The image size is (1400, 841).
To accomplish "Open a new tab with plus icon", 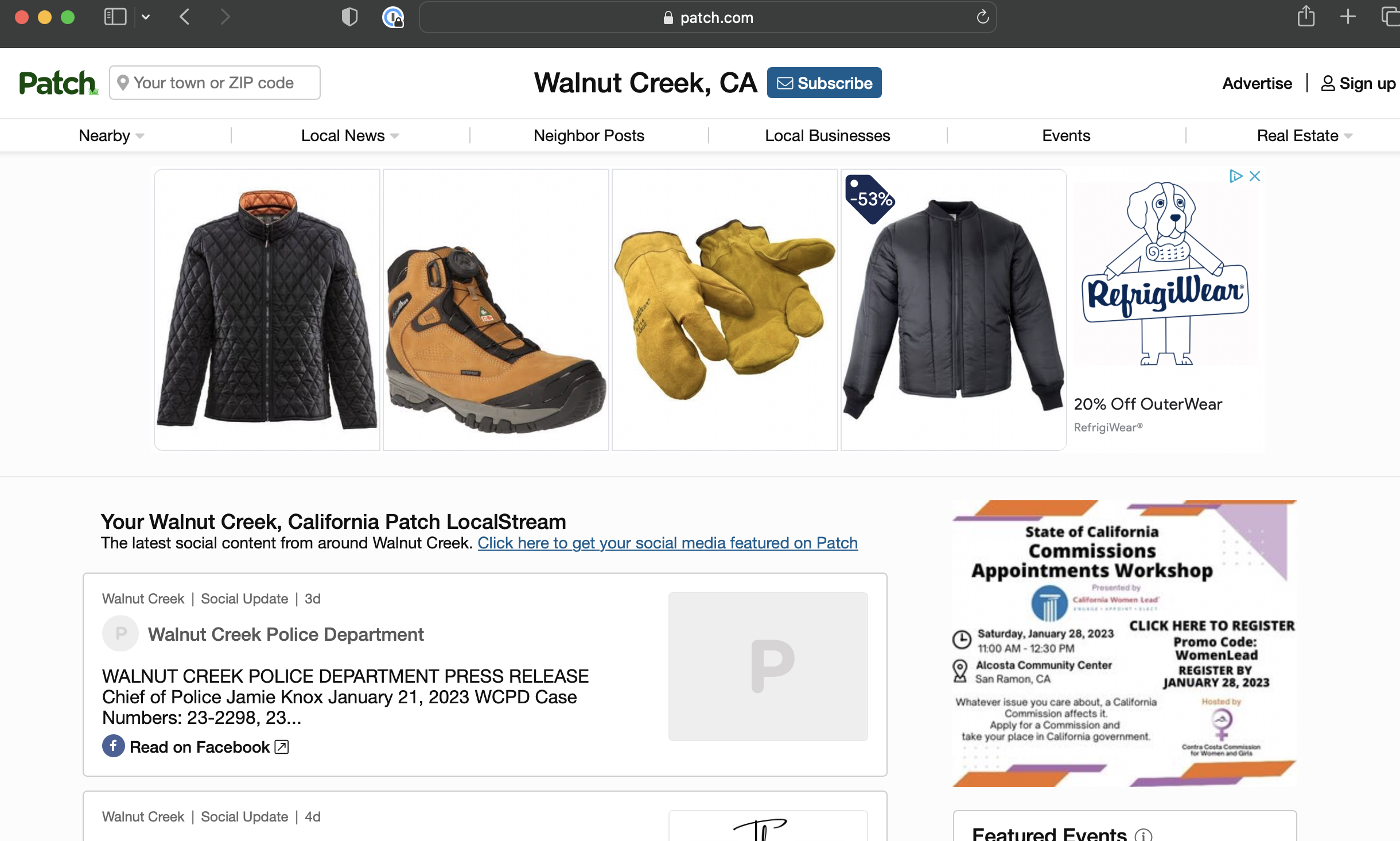I will pyautogui.click(x=1348, y=17).
